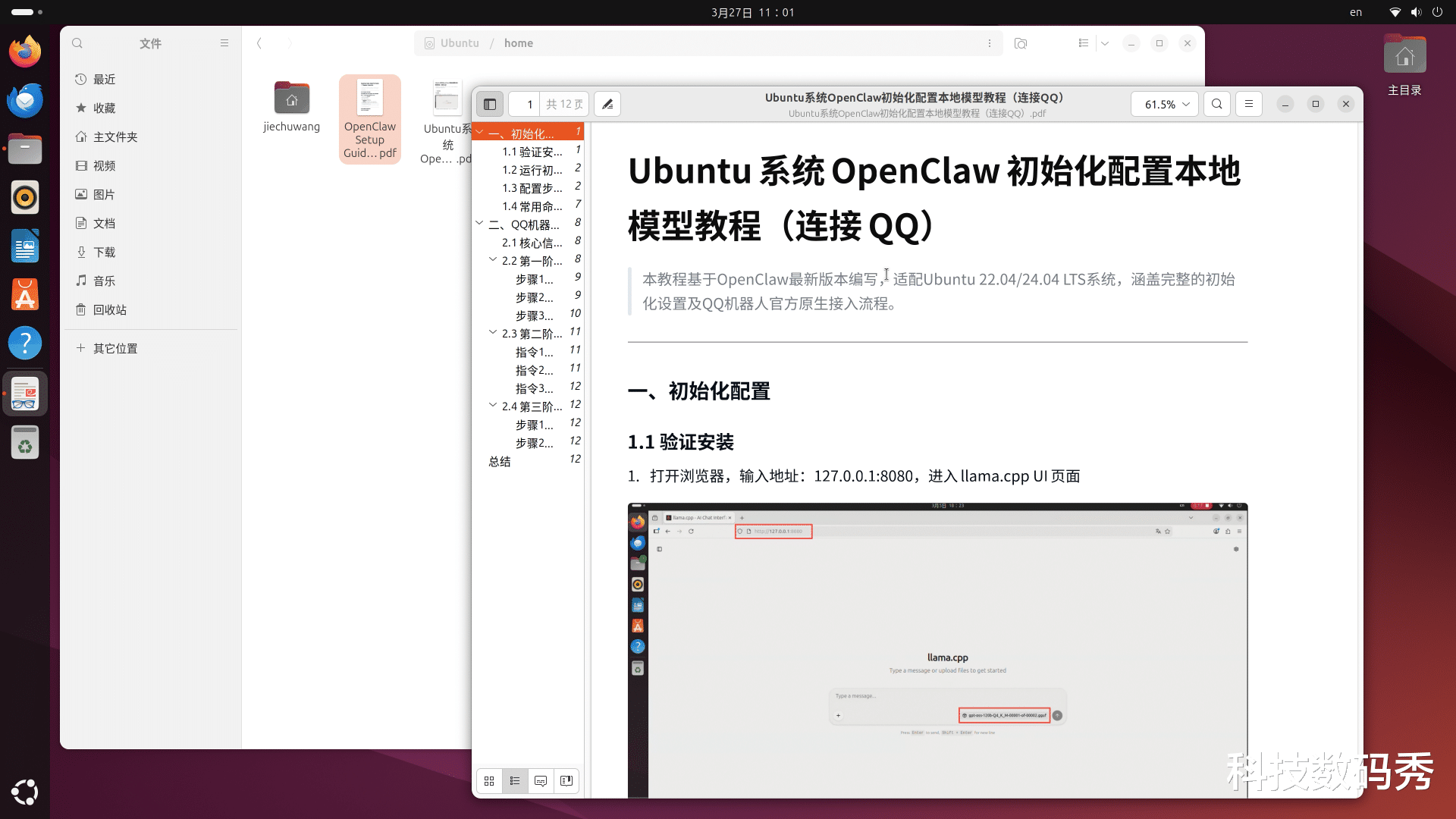Screen dimensions: 1456x819
Task: Switch sidebar to thumbnails grid view
Action: point(489,780)
